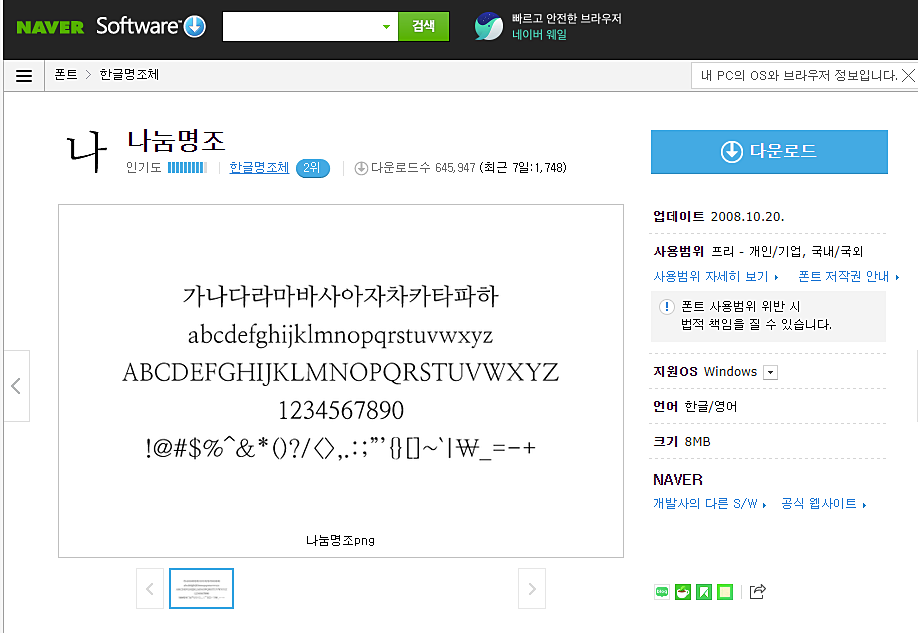Image resolution: width=918 pixels, height=633 pixels.
Task: Click the download count arrow icon
Action: pyautogui.click(x=361, y=168)
